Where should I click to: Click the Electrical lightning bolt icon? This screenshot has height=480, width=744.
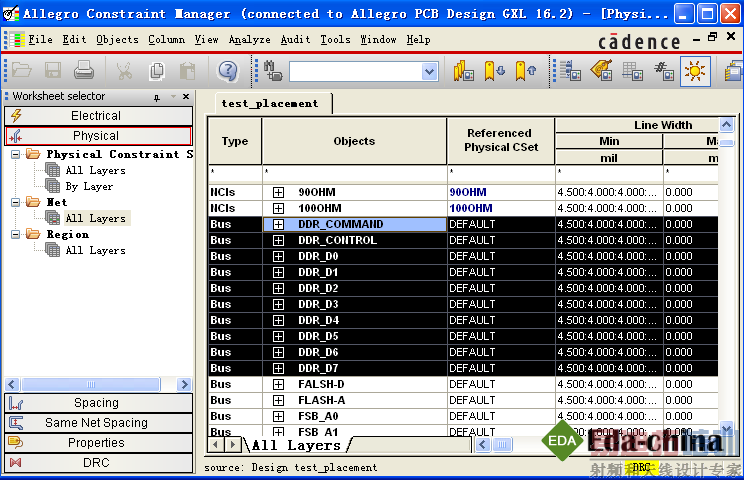pos(16,116)
